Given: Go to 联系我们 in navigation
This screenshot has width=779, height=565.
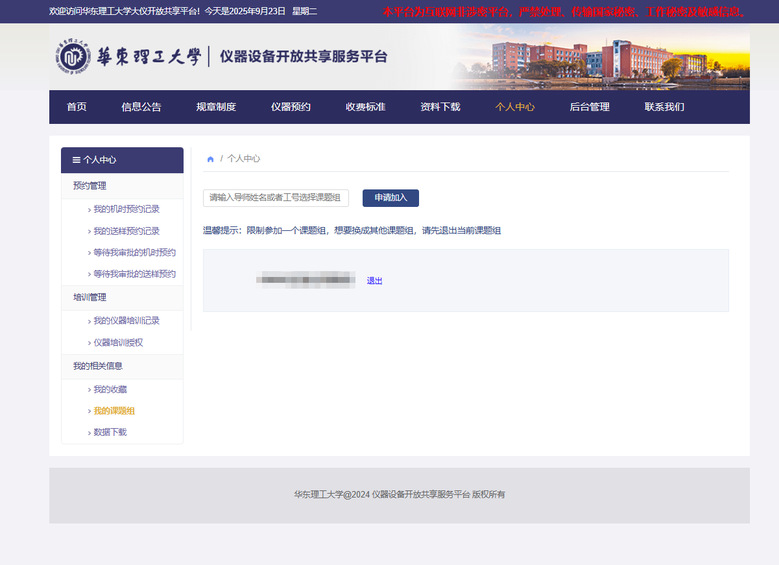Looking at the screenshot, I should click(x=664, y=107).
